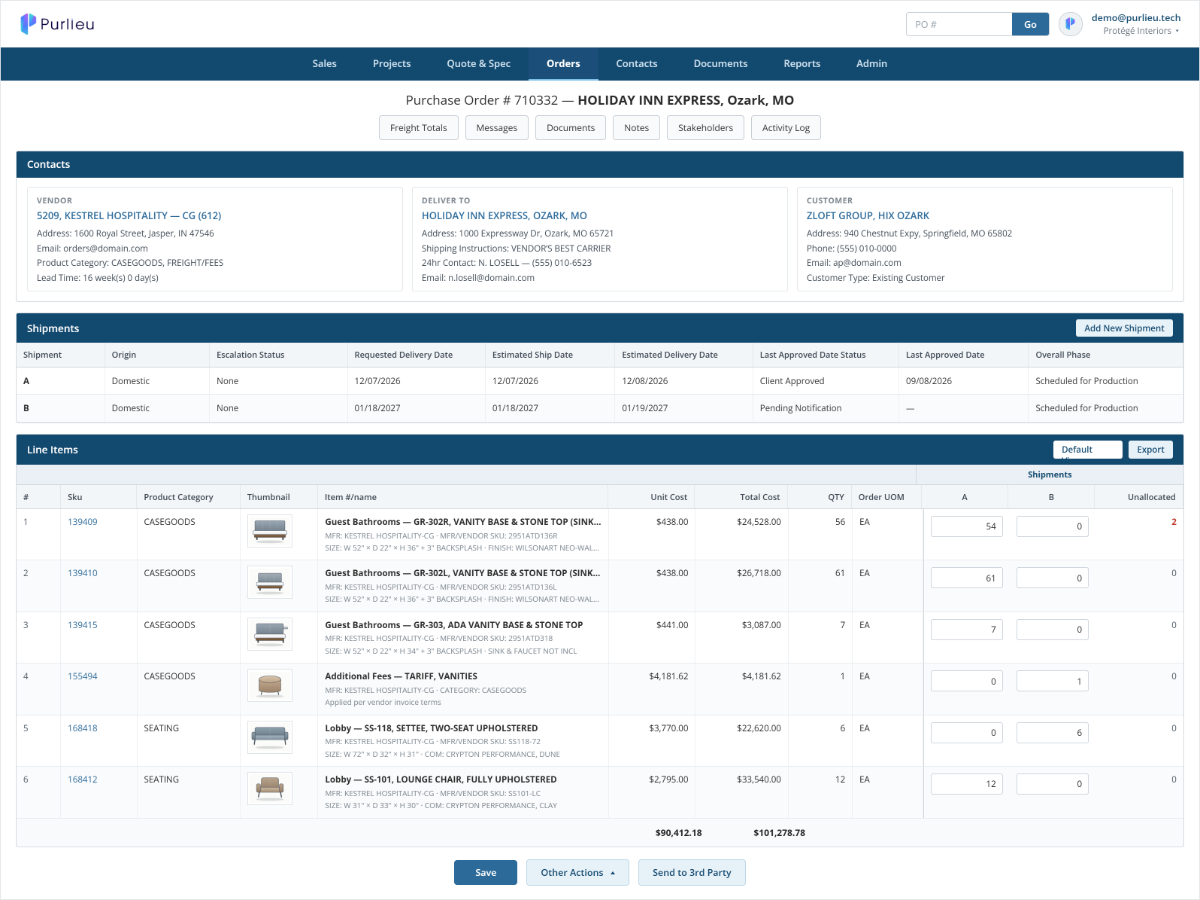Edit shipment A quantity for SKU 139410

pos(967,578)
